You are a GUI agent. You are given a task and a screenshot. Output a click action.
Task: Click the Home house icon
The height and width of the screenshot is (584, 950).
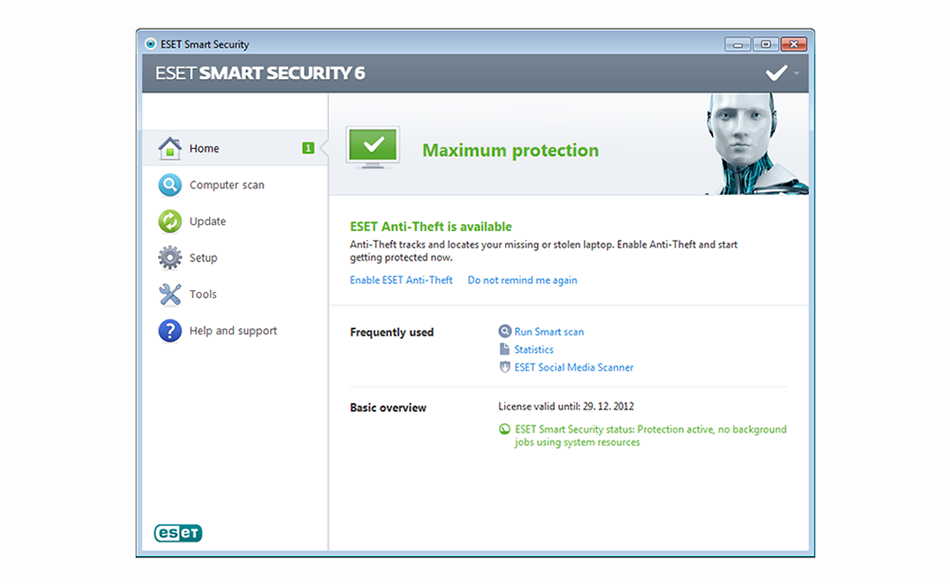[x=170, y=148]
